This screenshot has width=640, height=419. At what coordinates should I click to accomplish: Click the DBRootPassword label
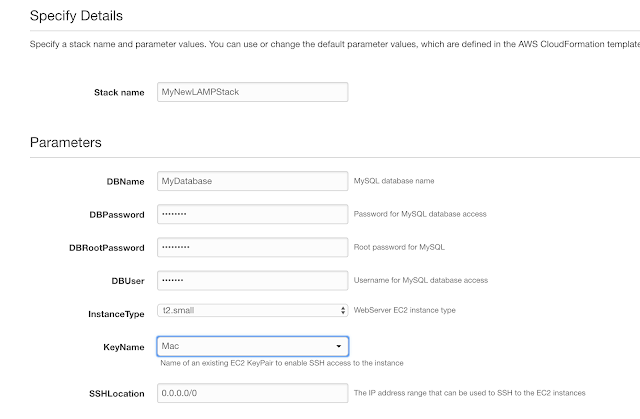[x=107, y=248]
